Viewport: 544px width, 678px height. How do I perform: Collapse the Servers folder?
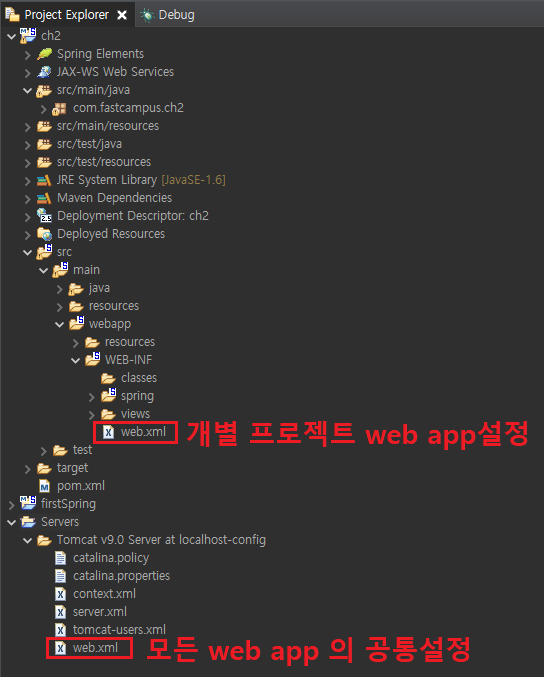pos(11,522)
